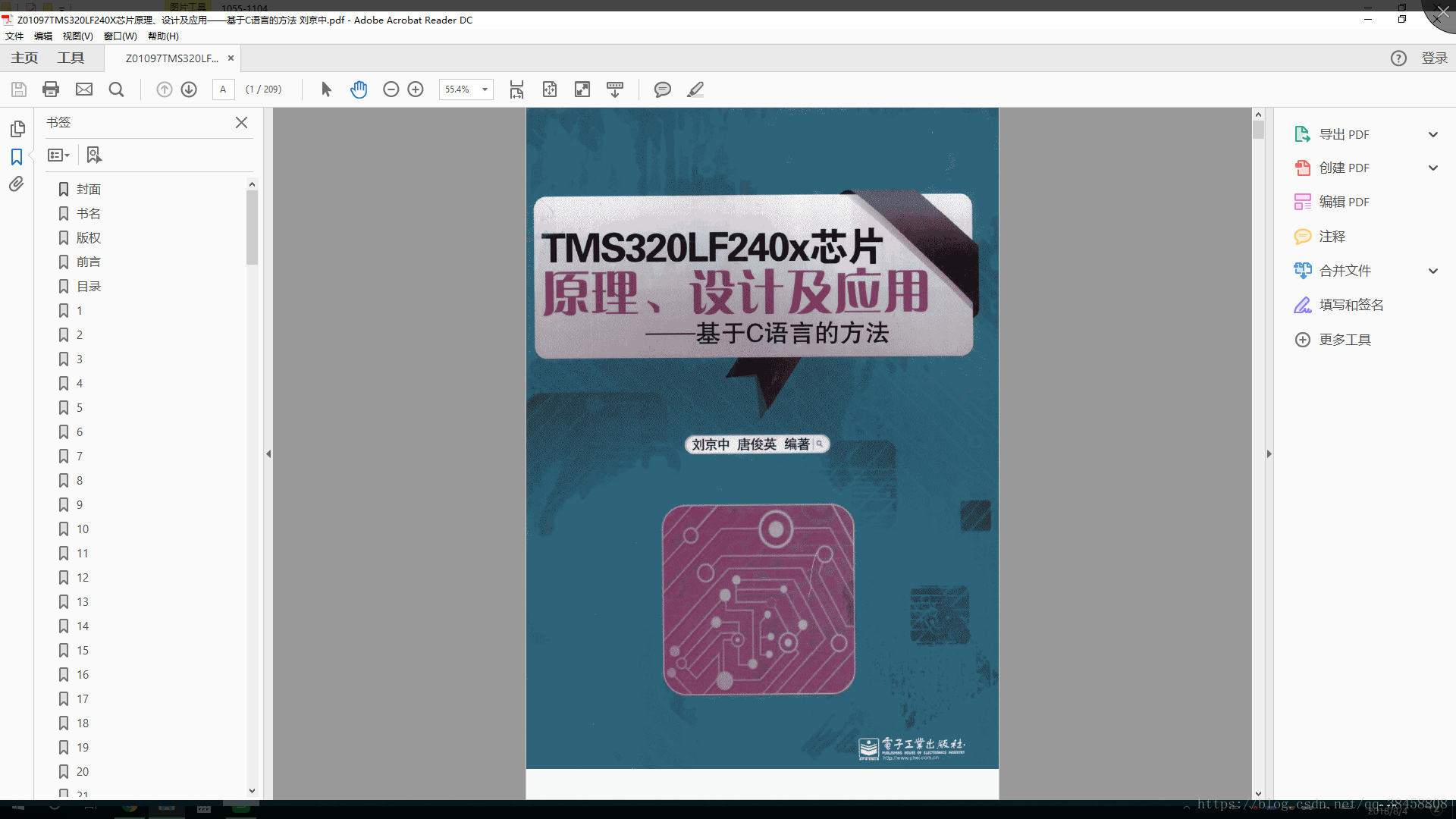Click the fit-width scrolling mode icon
This screenshot has height=819, width=1456.
[x=516, y=89]
